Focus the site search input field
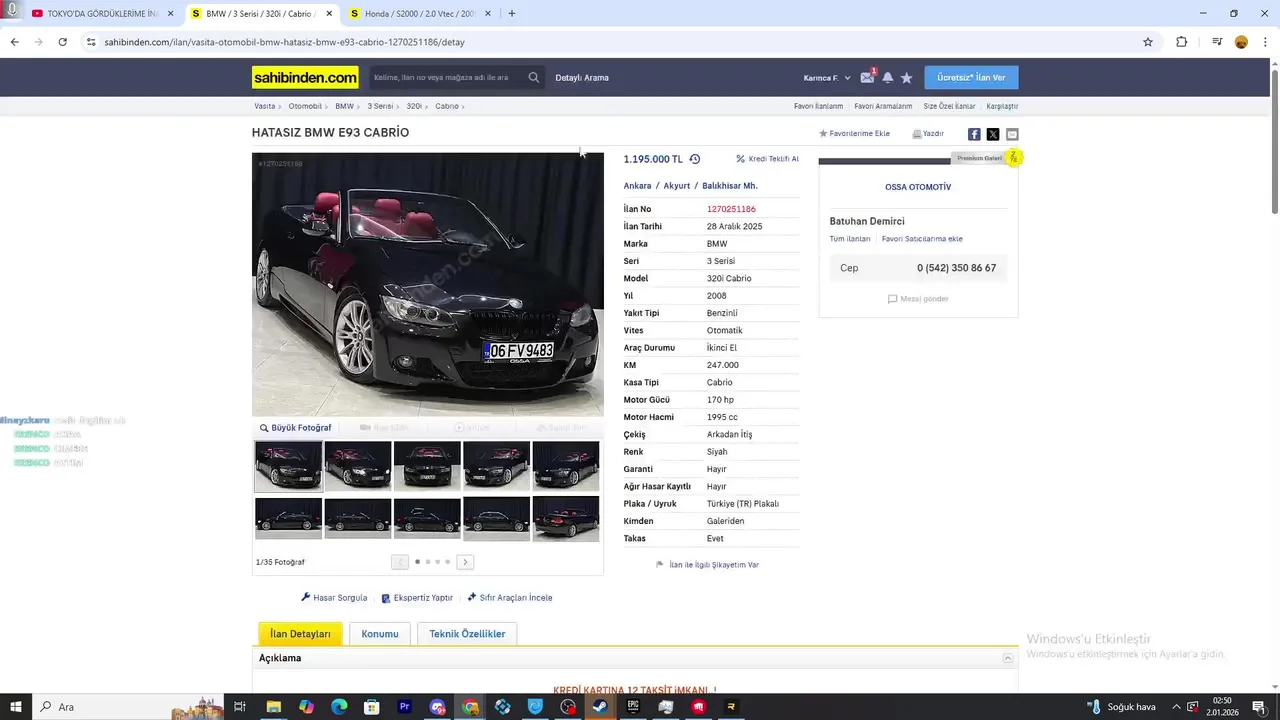The image size is (1280, 720). pos(446,77)
